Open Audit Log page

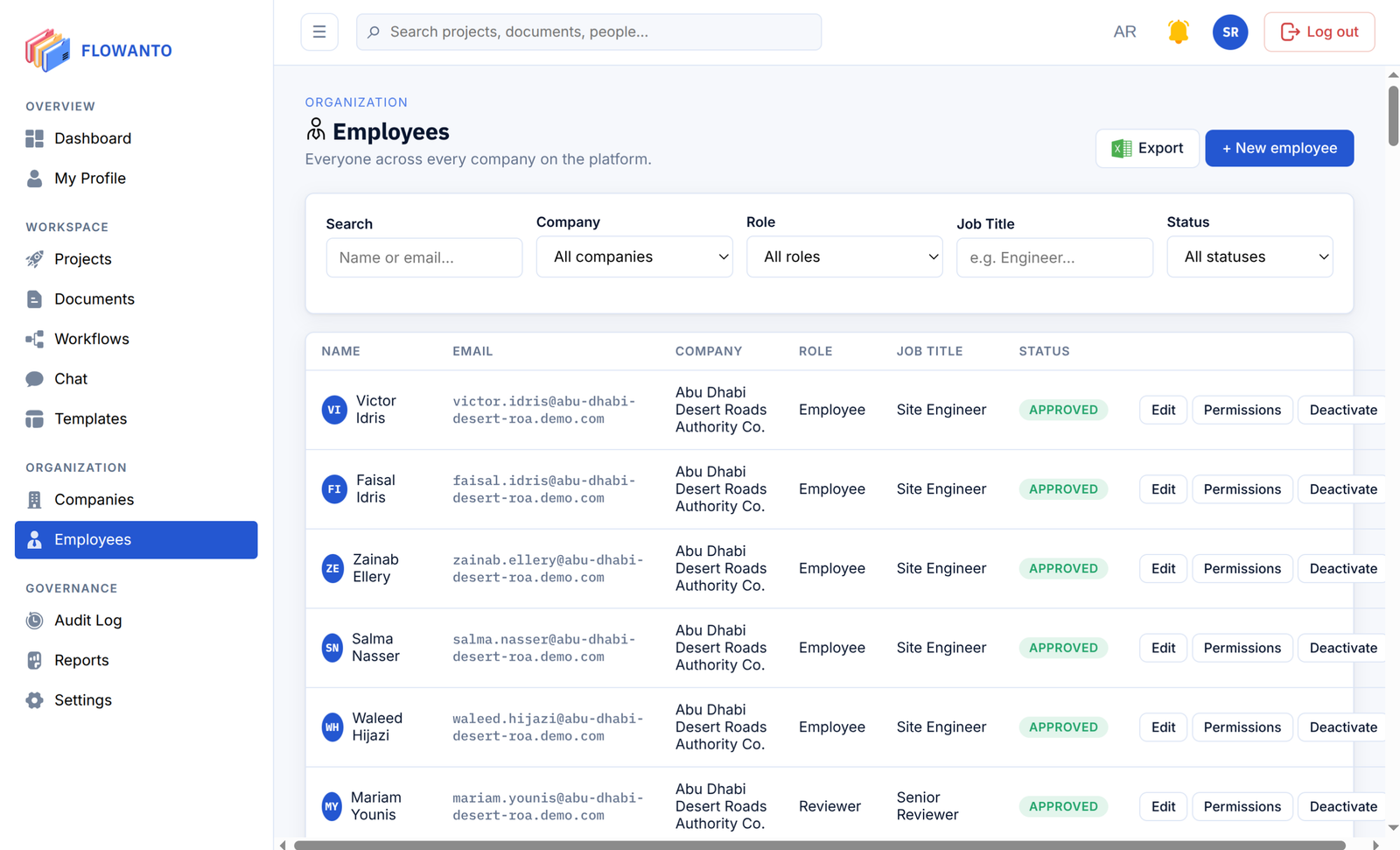[136, 621]
